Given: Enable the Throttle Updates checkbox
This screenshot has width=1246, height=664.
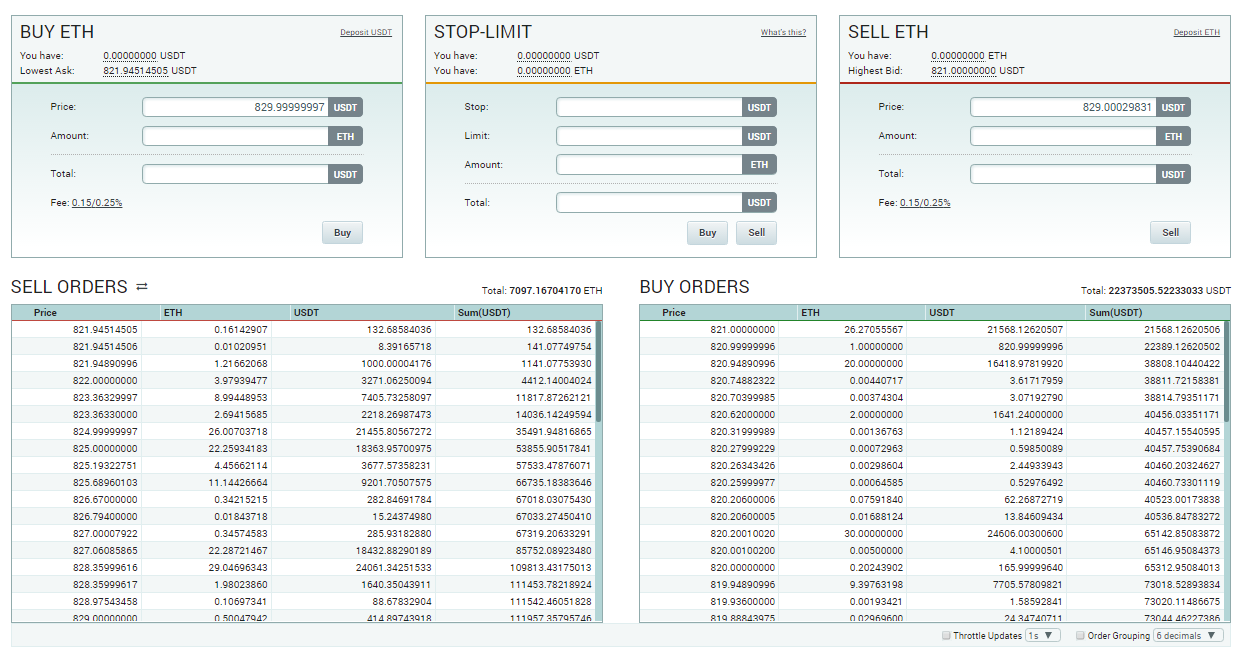Looking at the screenshot, I should pos(946,636).
